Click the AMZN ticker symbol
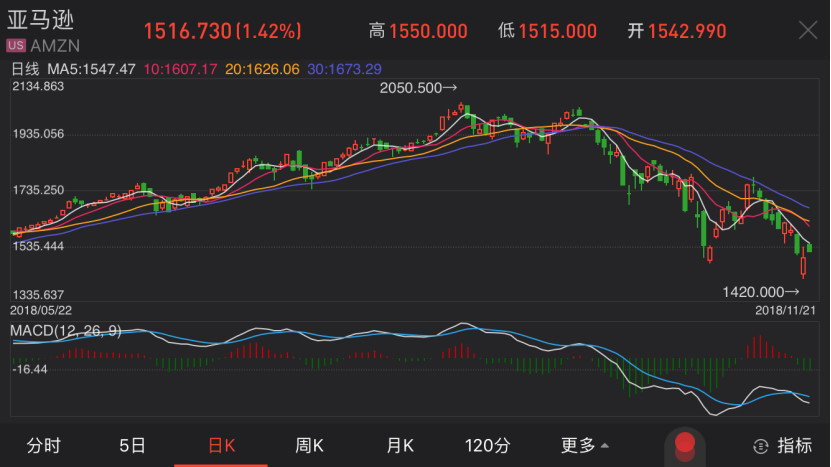The height and width of the screenshot is (467, 831). point(55,46)
